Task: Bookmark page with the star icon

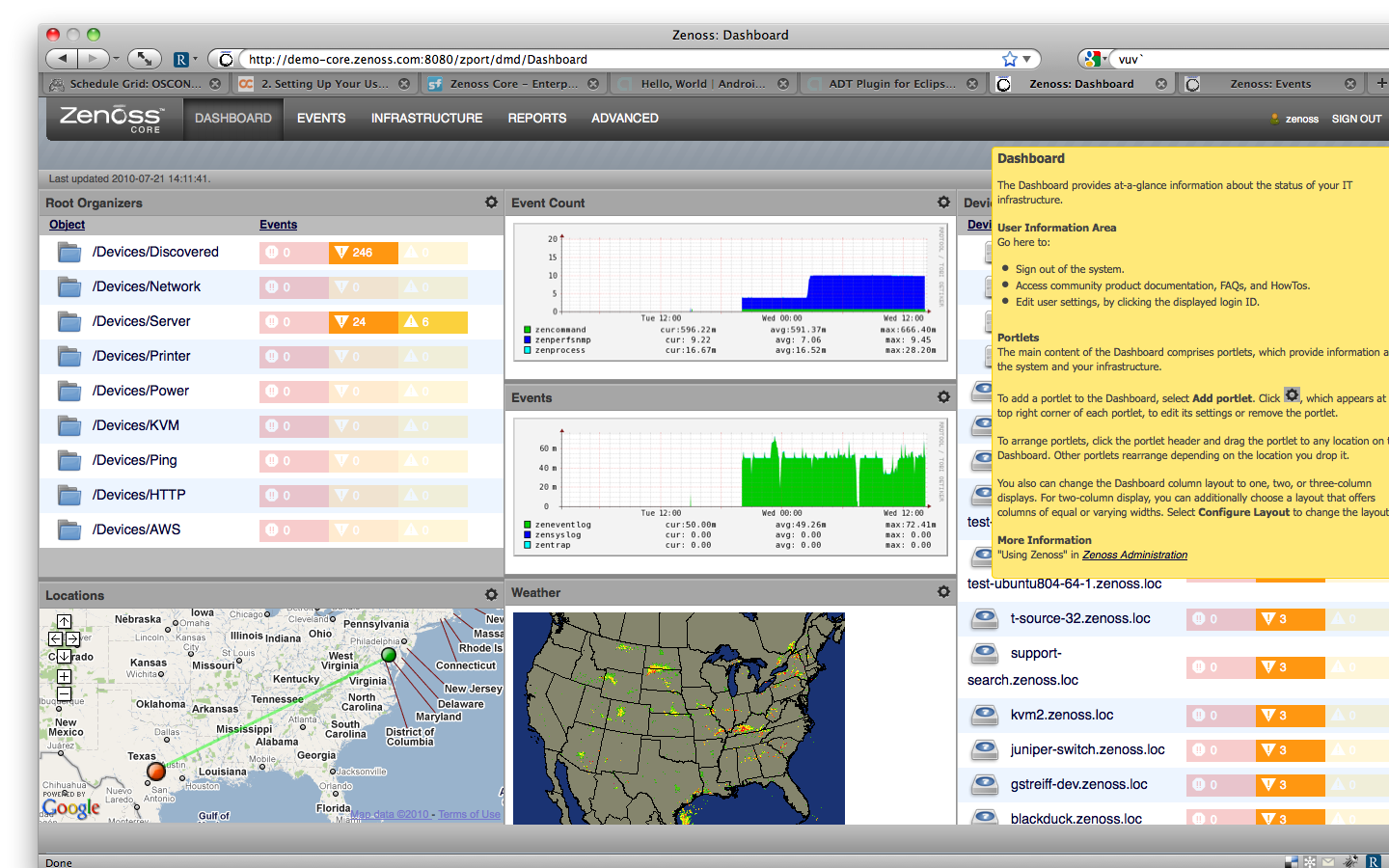Action: click(x=1010, y=59)
